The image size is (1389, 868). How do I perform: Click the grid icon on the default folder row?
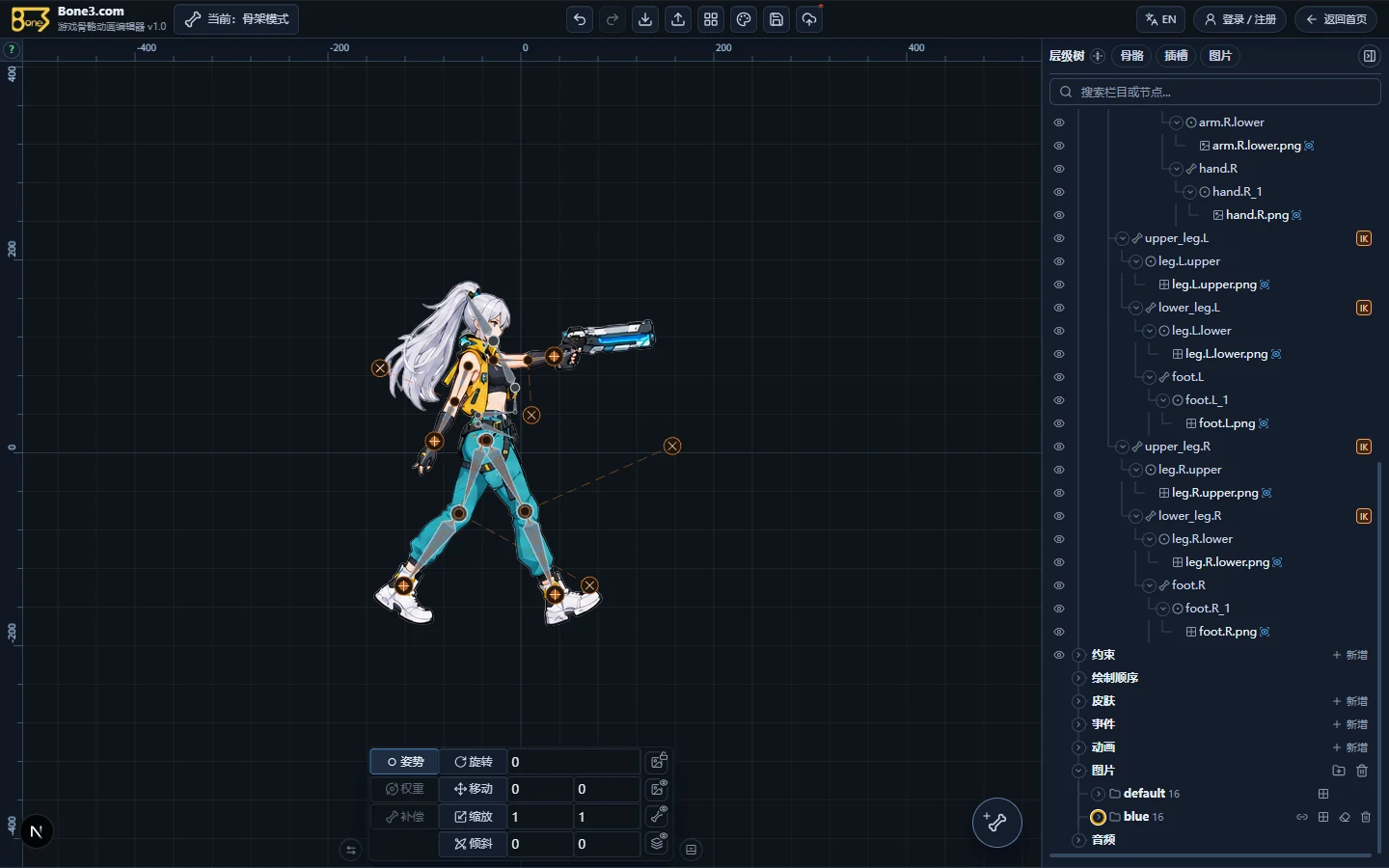click(1323, 794)
